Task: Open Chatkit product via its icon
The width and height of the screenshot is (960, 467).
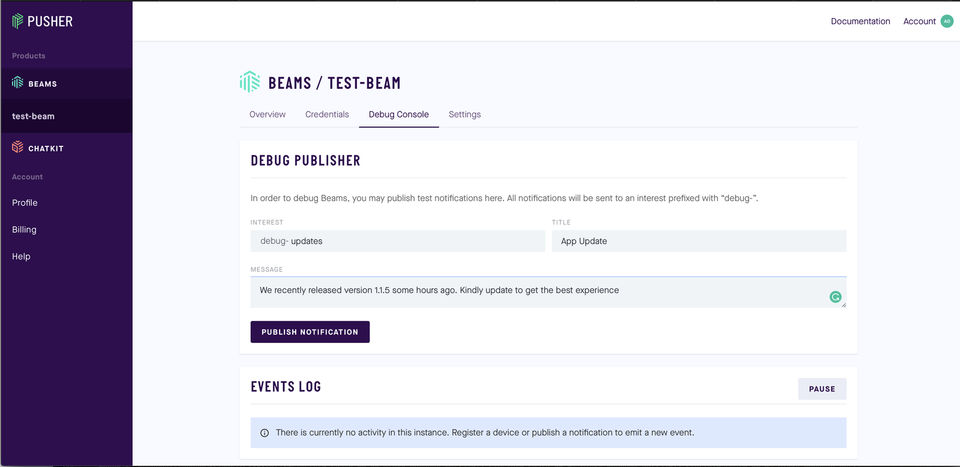Action: coord(17,148)
